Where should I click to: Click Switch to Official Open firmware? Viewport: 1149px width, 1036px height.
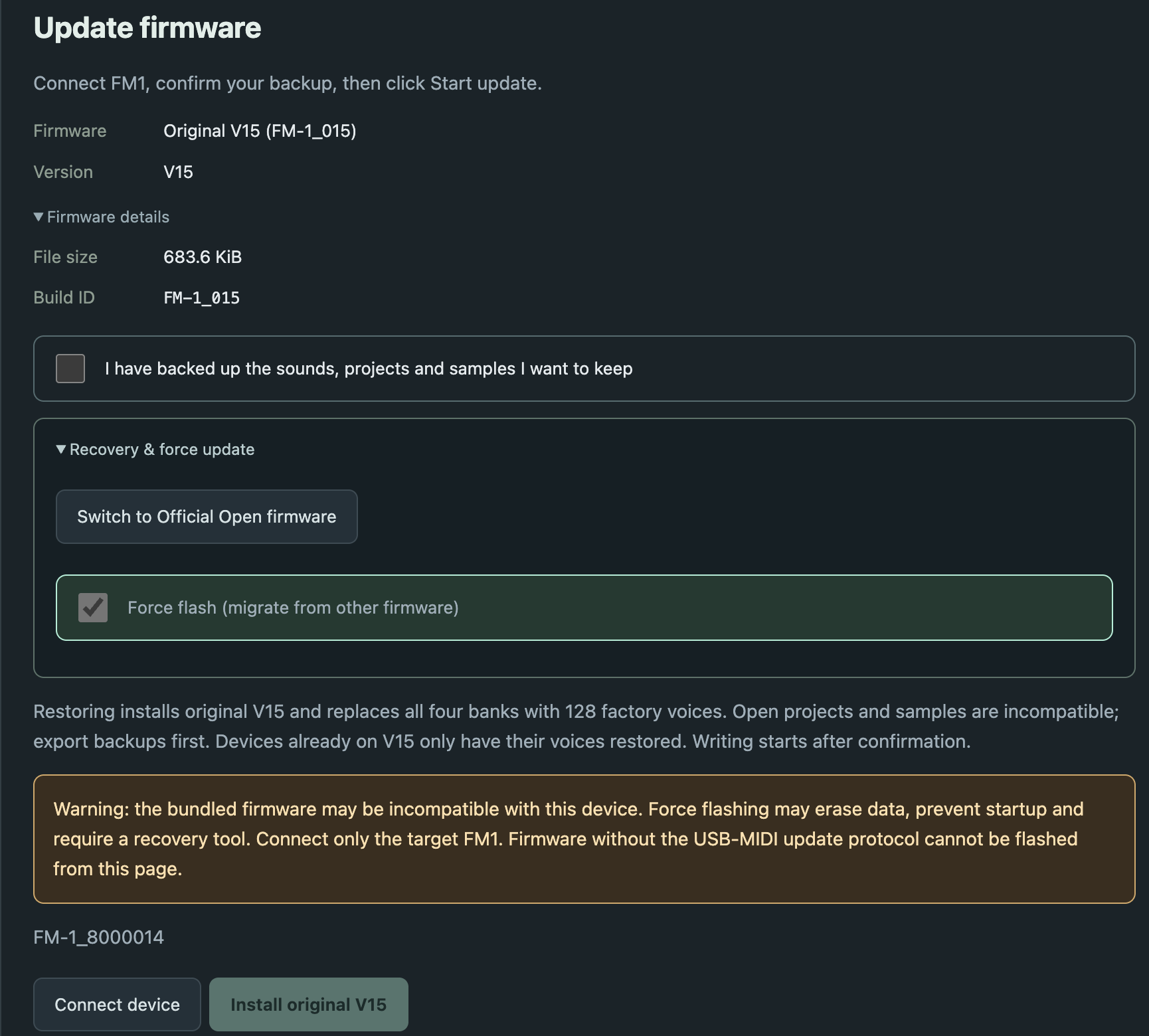pos(207,517)
